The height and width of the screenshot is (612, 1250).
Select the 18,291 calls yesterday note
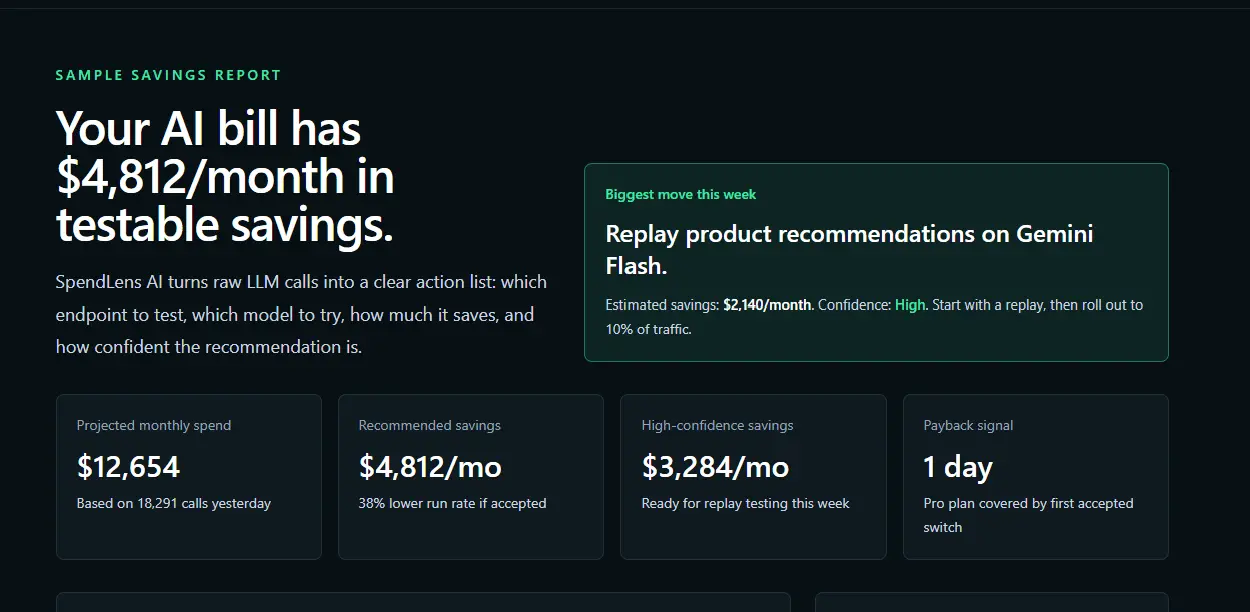[174, 504]
